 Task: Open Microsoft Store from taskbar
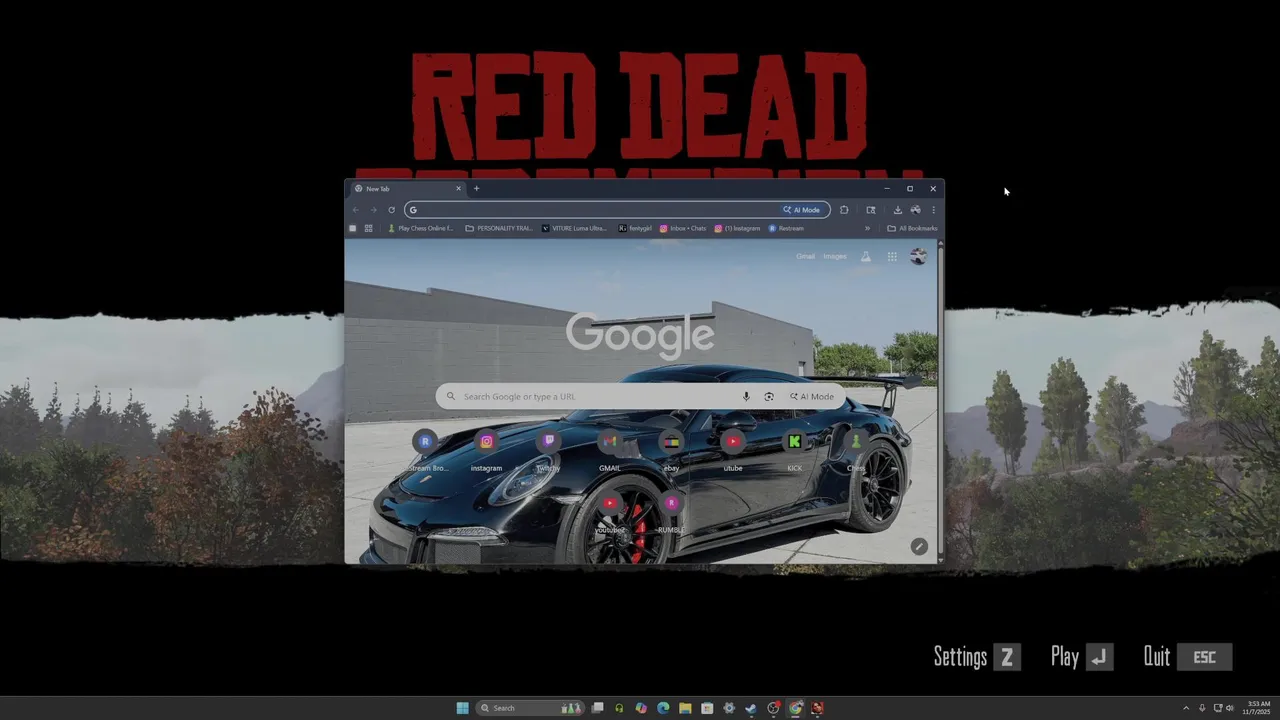click(x=707, y=708)
